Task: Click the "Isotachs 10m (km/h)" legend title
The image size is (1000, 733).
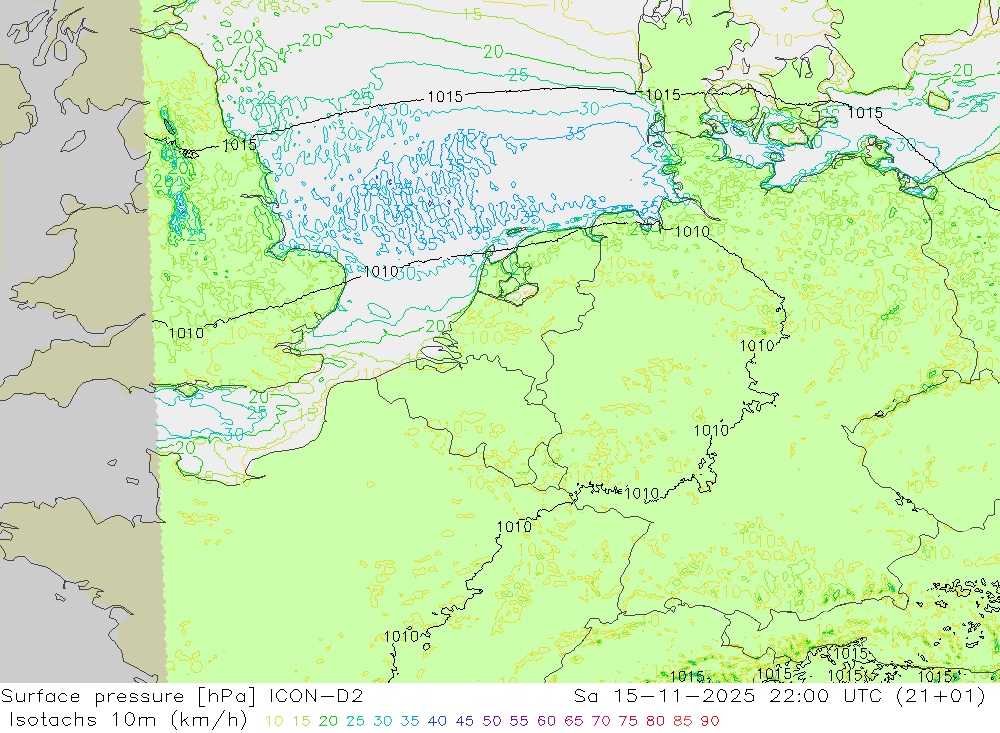Action: coord(128,720)
